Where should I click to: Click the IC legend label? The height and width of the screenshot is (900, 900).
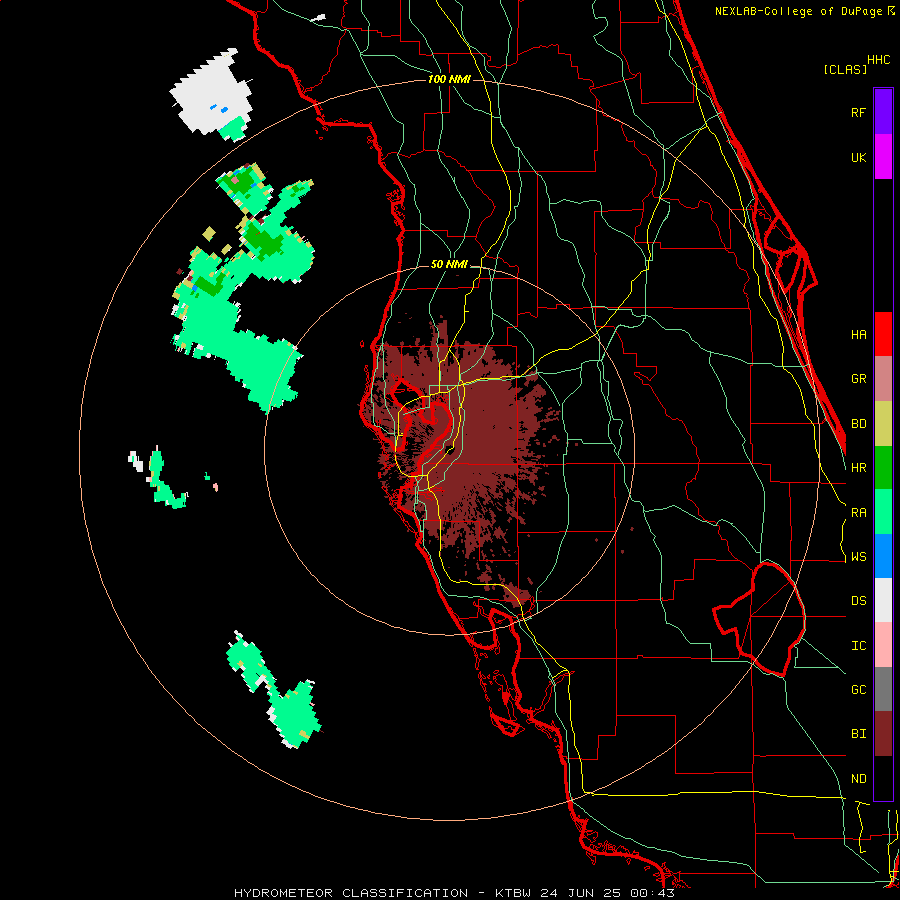point(858,646)
